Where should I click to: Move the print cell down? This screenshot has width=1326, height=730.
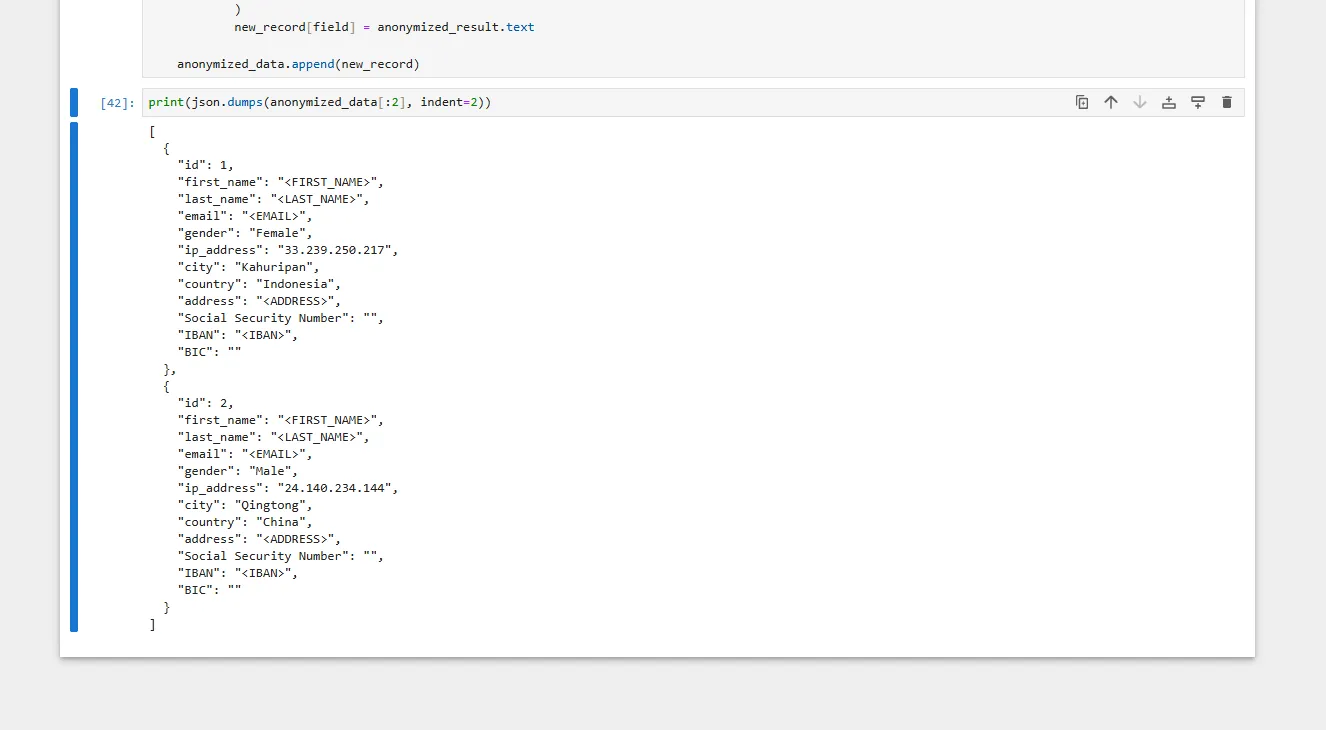point(1140,102)
